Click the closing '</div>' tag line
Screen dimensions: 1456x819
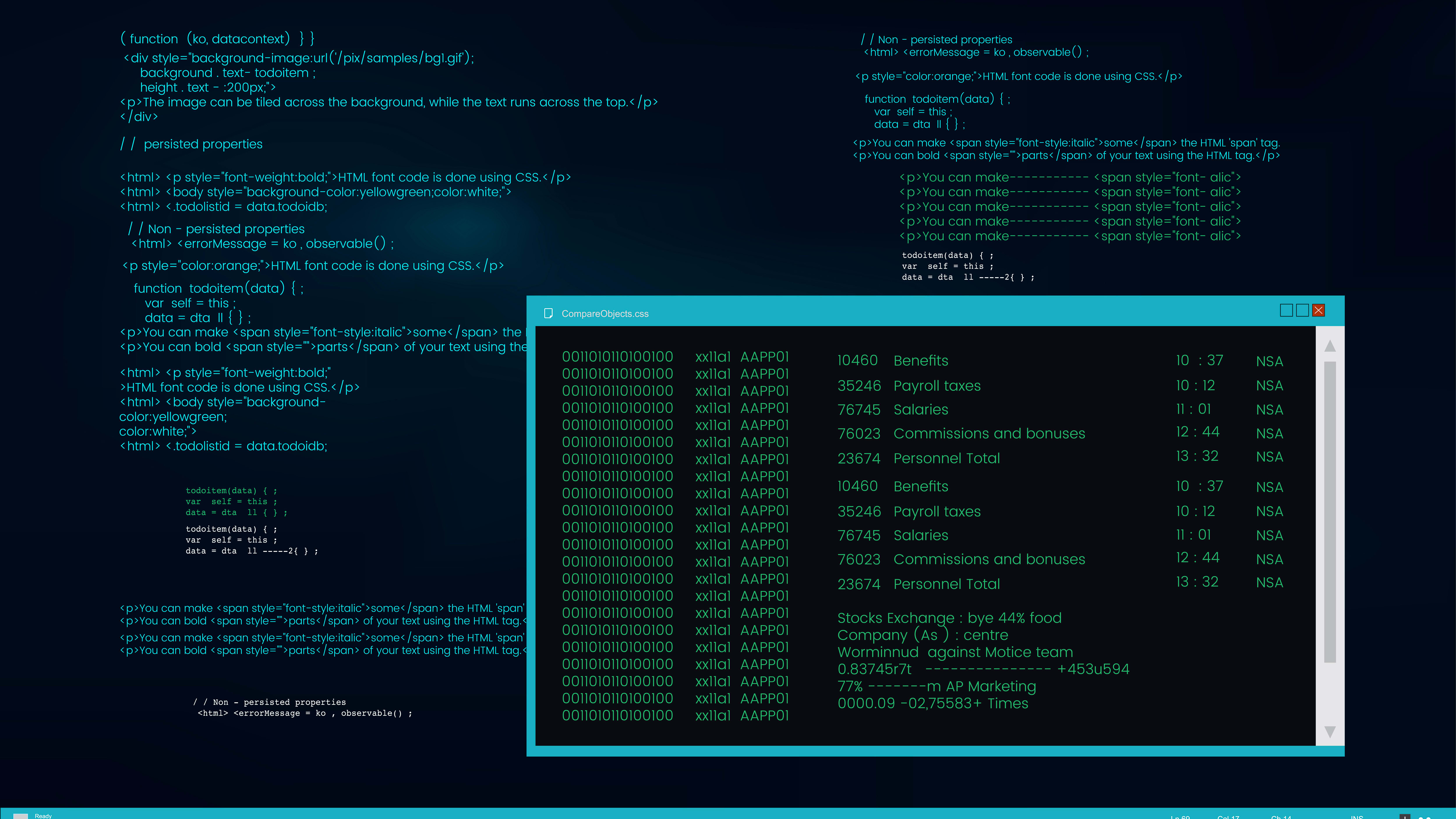tap(139, 117)
